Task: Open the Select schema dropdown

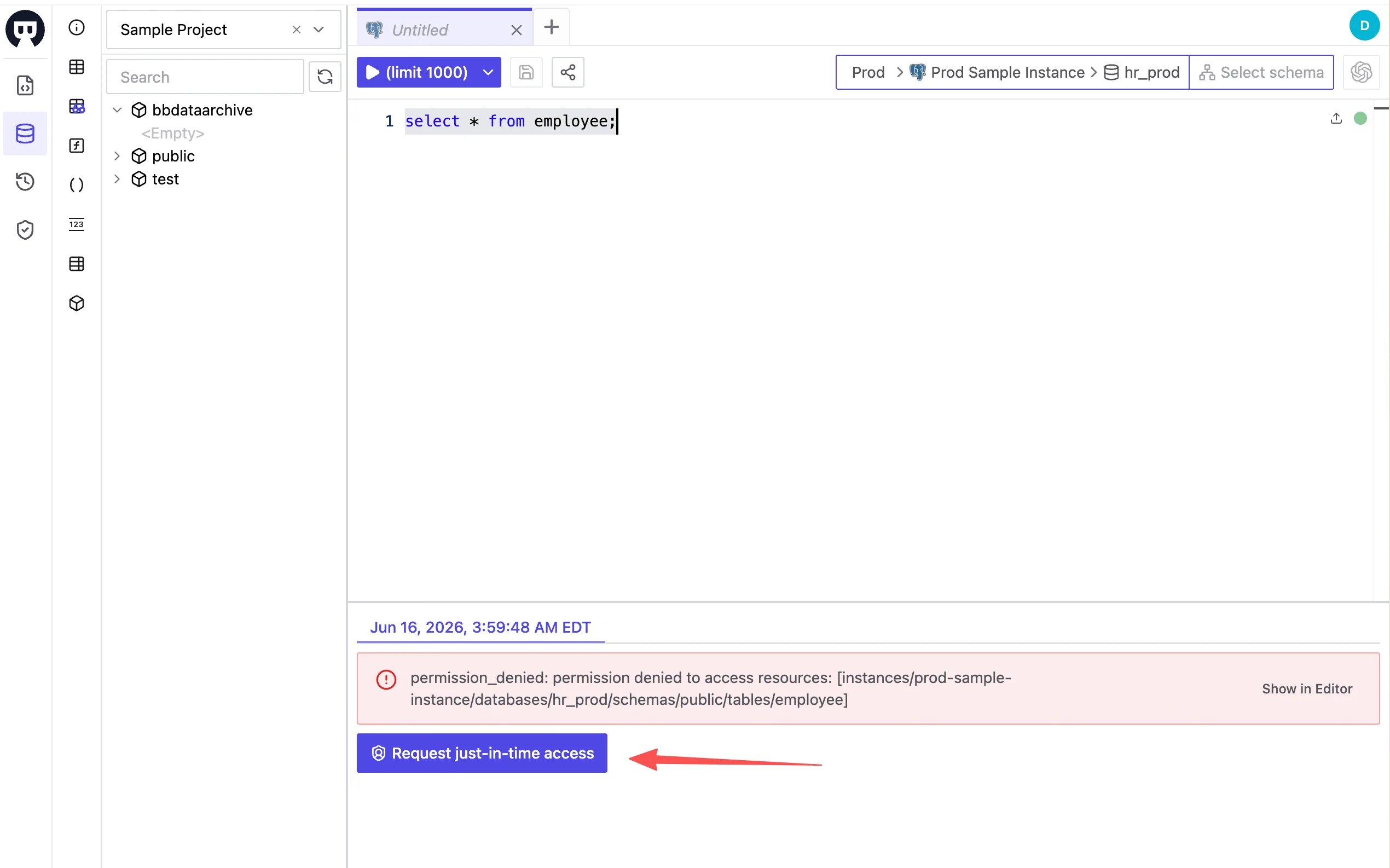Action: 1261,72
